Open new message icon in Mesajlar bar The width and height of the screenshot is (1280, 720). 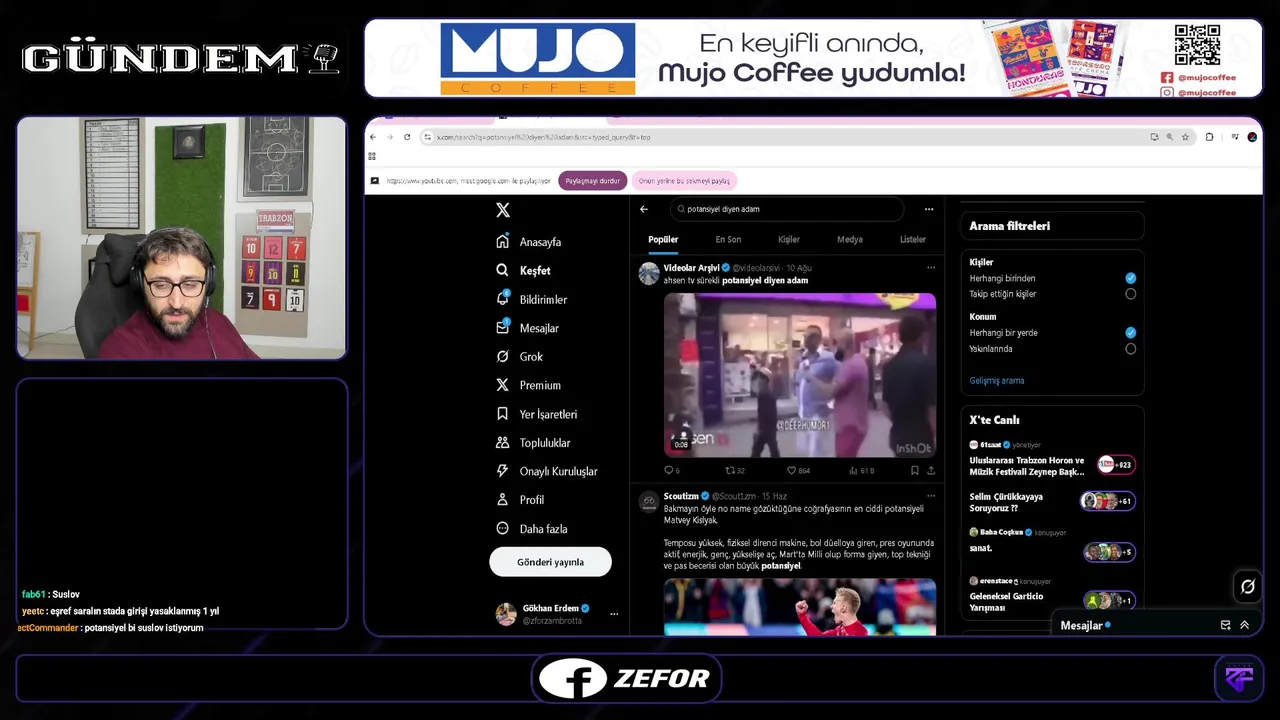click(1225, 625)
